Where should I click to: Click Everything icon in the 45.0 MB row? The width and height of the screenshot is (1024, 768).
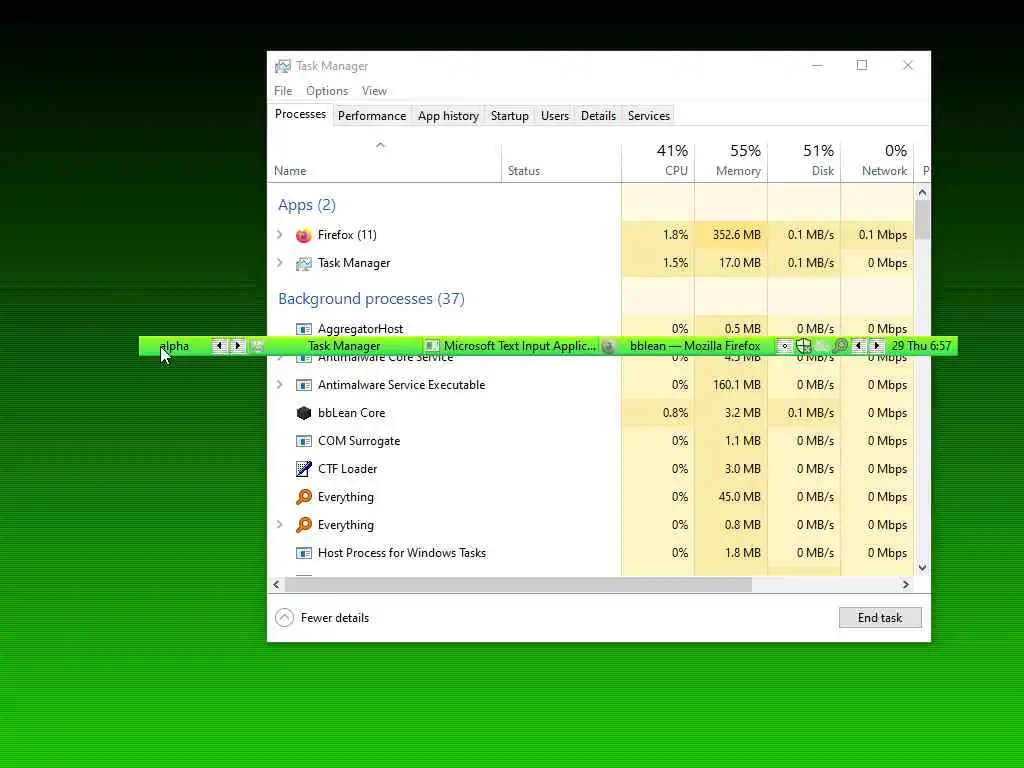click(x=303, y=497)
